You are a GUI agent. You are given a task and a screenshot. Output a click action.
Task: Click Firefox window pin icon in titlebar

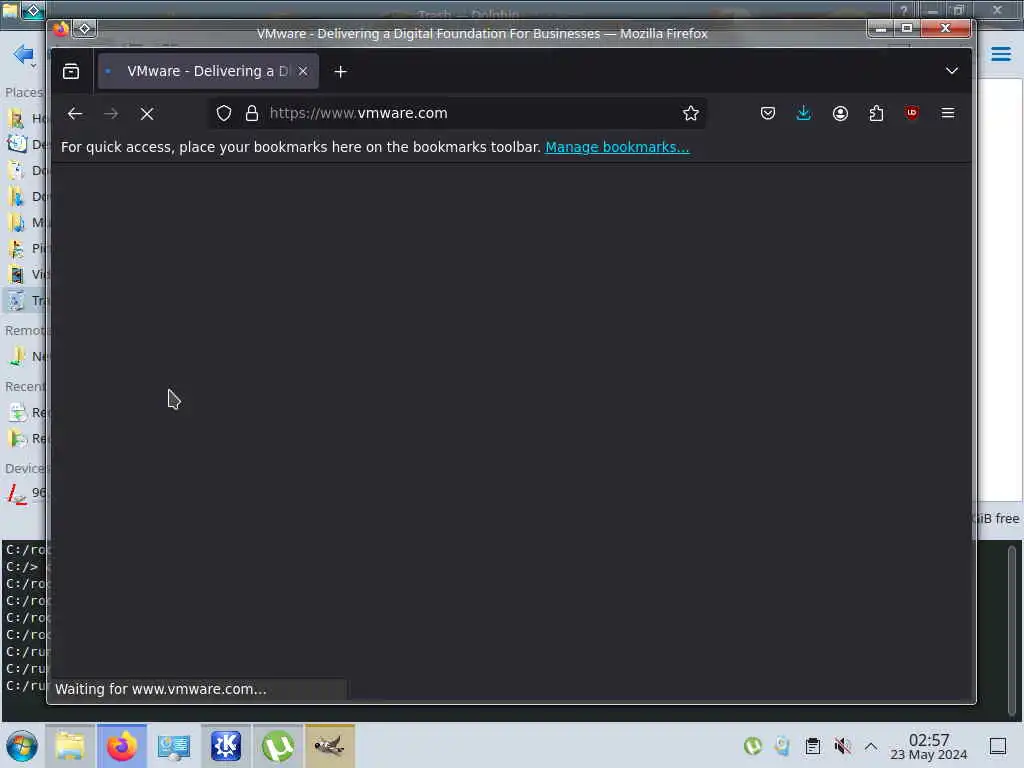pyautogui.click(x=85, y=29)
